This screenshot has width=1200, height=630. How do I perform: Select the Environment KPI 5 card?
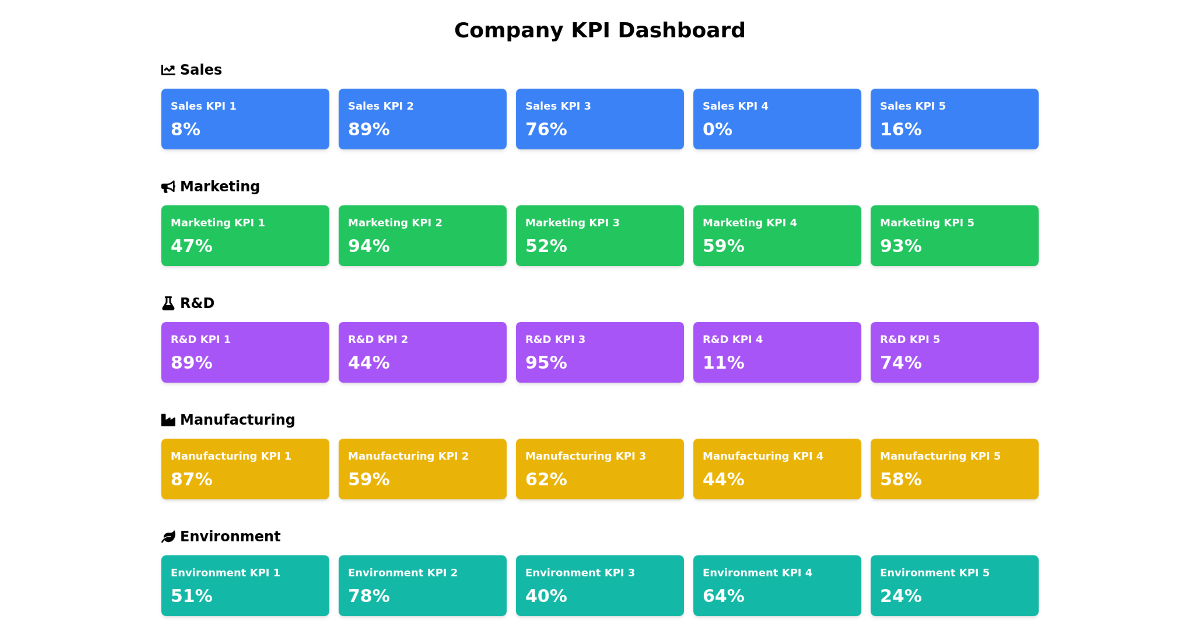[954, 586]
